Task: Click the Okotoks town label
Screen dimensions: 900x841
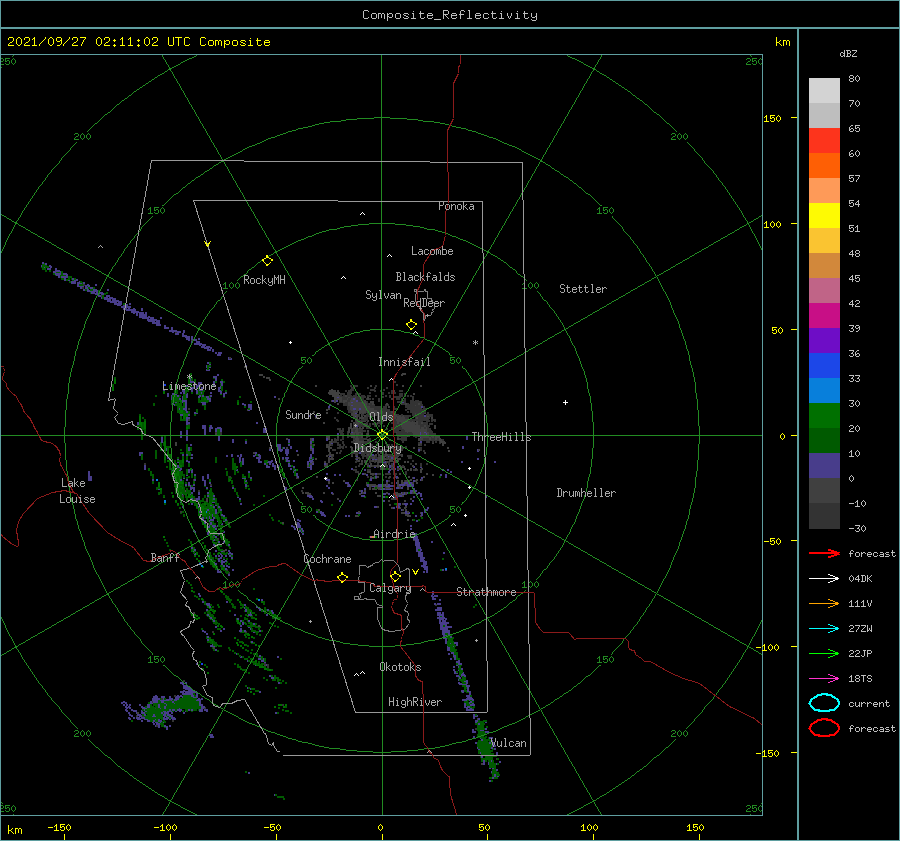Action: [x=400, y=667]
